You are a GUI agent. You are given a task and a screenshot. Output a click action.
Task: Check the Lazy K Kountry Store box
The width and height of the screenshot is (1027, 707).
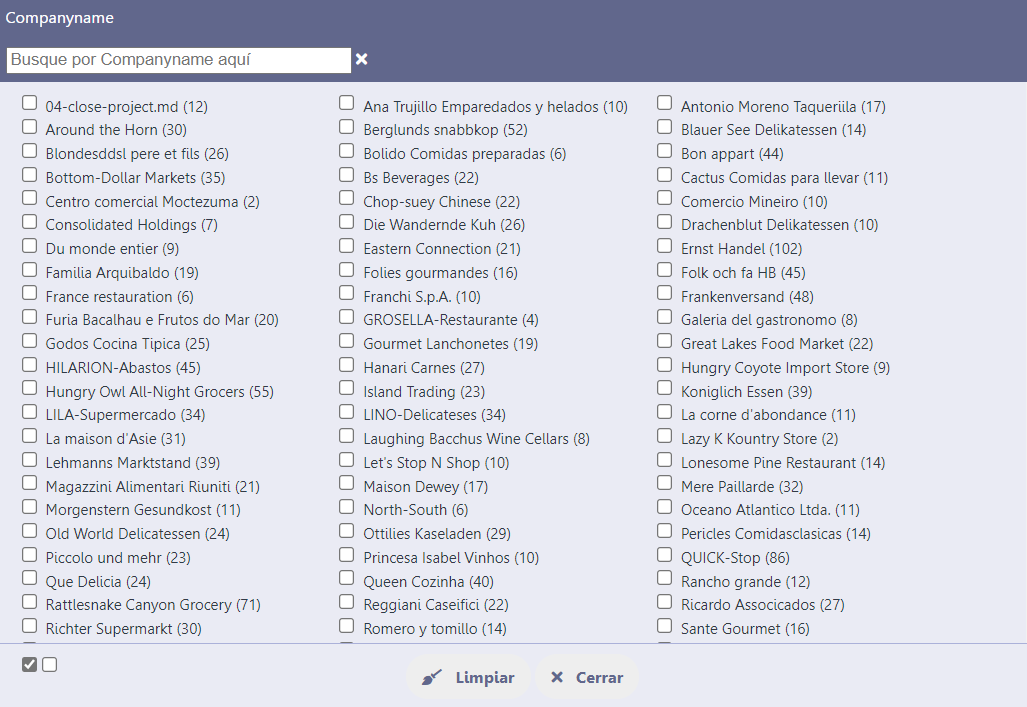pyautogui.click(x=665, y=436)
